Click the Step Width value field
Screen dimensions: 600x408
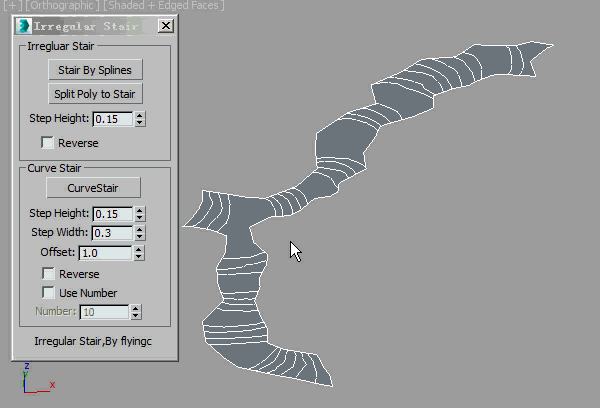(112, 233)
